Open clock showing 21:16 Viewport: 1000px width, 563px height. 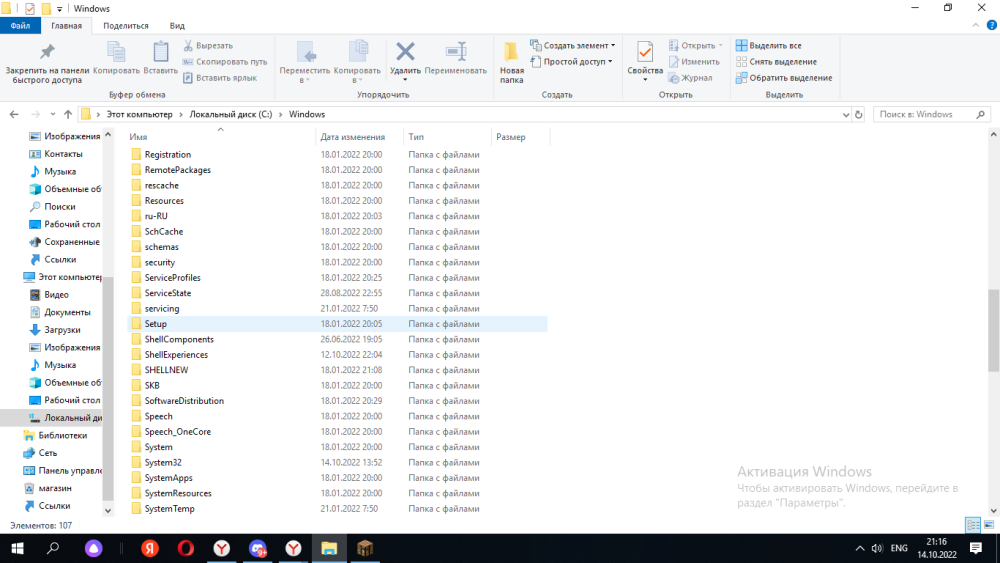937,548
